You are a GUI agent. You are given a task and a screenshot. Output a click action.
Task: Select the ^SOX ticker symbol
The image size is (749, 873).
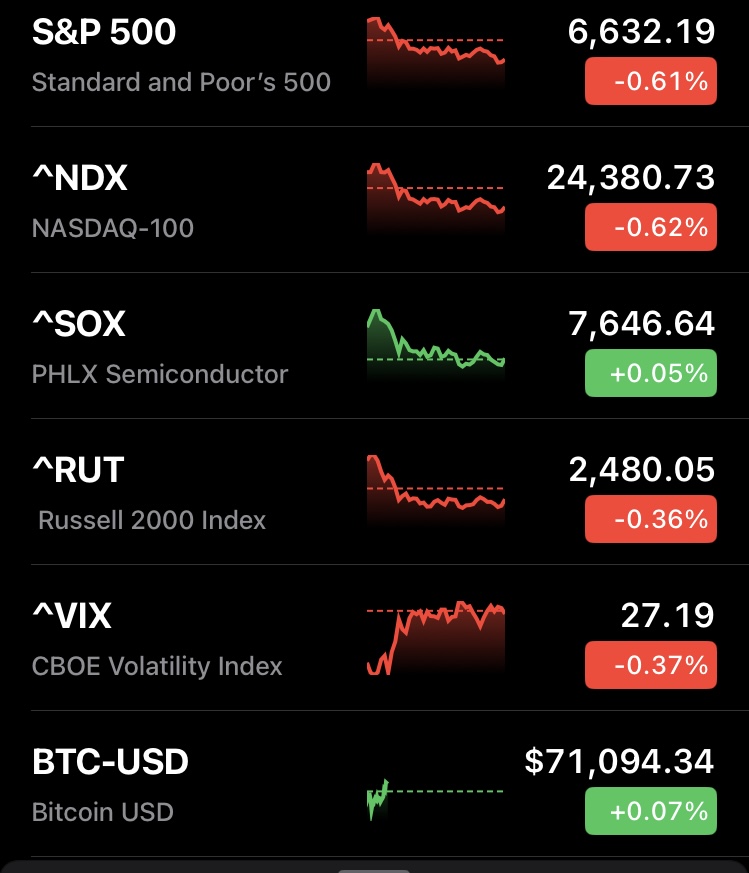point(79,325)
